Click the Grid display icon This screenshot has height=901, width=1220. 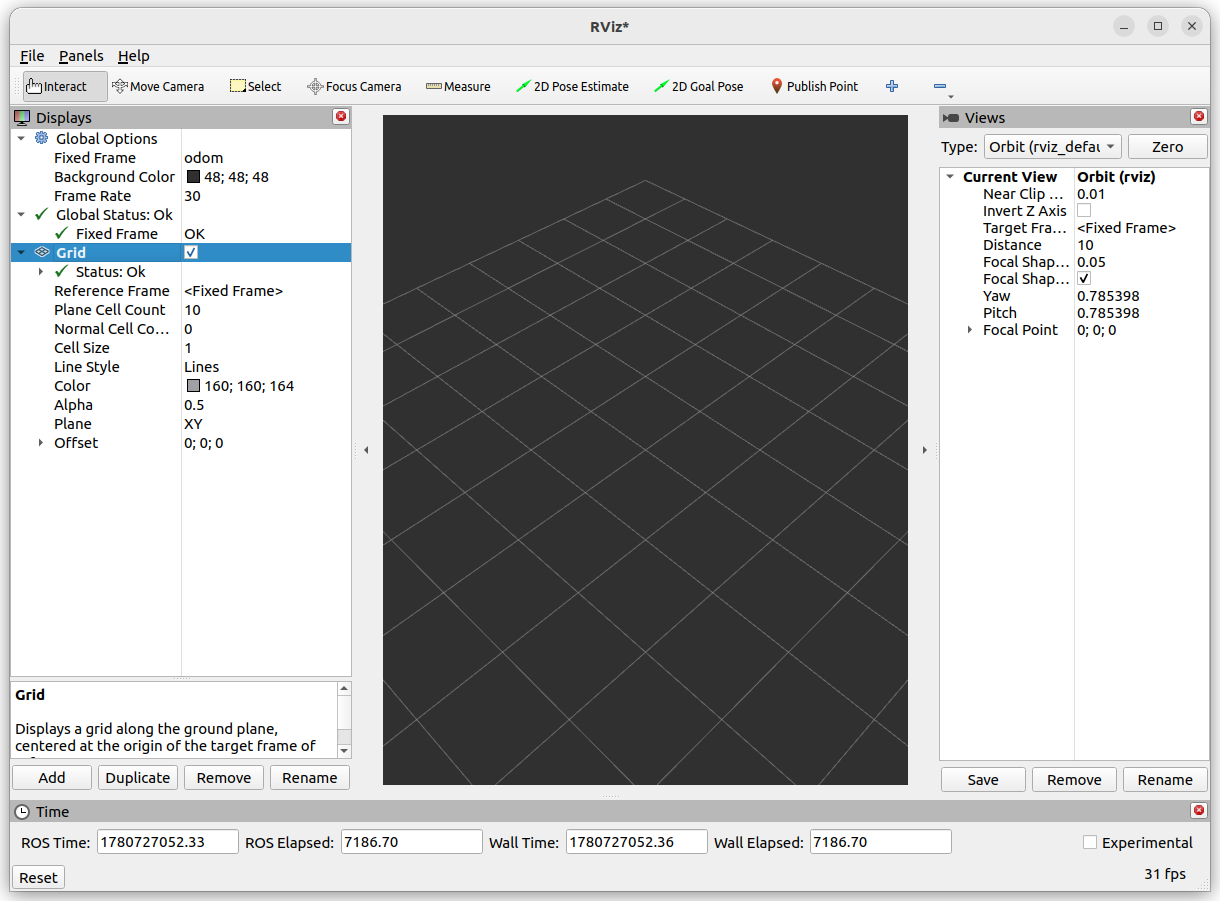(41, 252)
